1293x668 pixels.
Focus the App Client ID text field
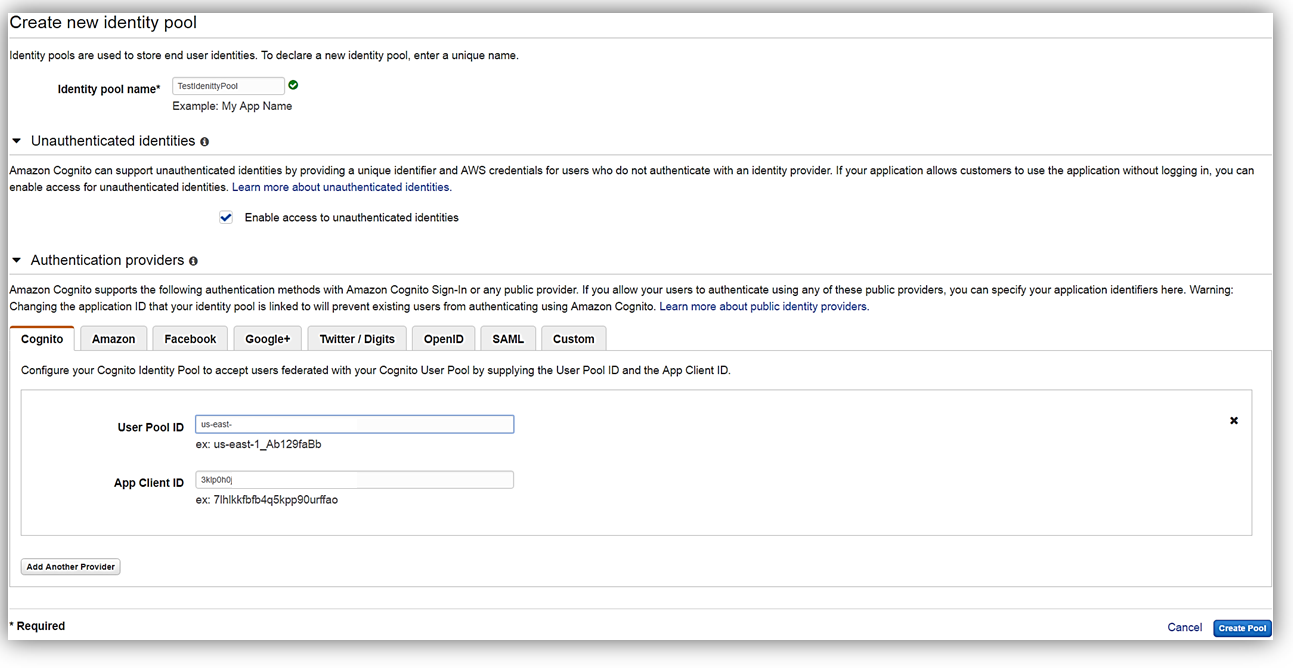tap(354, 480)
